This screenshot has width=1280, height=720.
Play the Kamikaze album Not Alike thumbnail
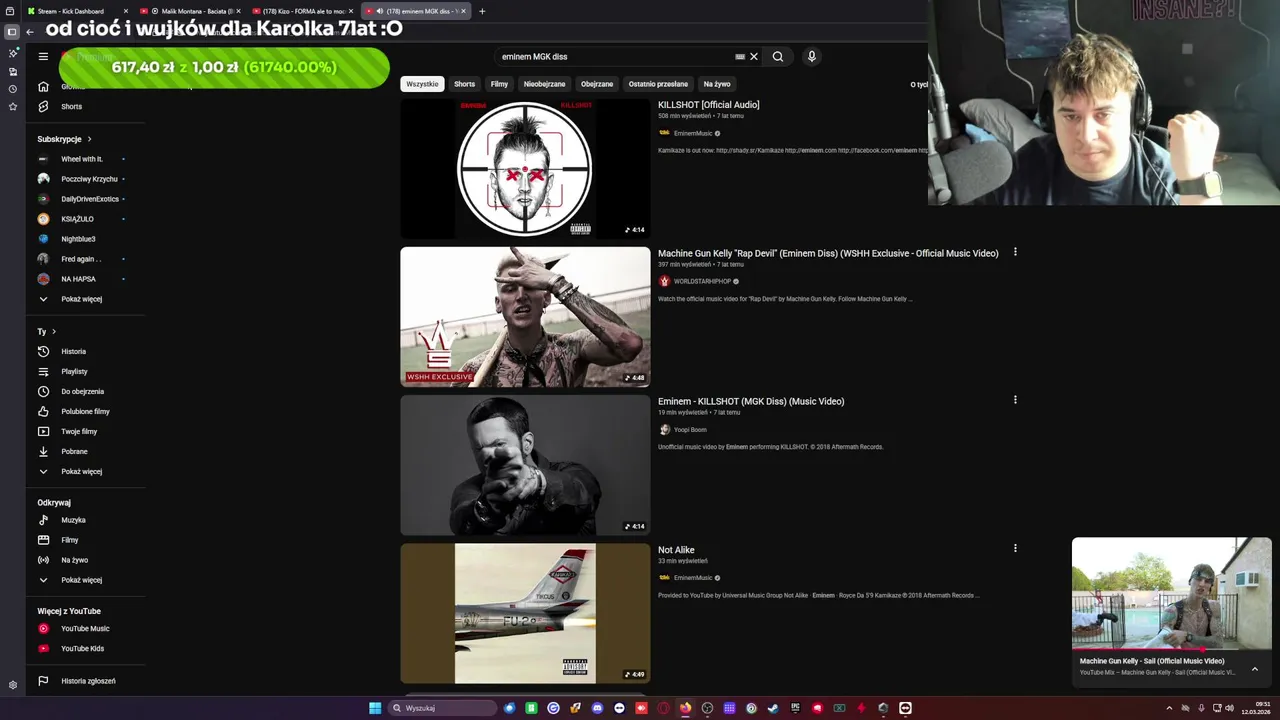[x=525, y=614]
